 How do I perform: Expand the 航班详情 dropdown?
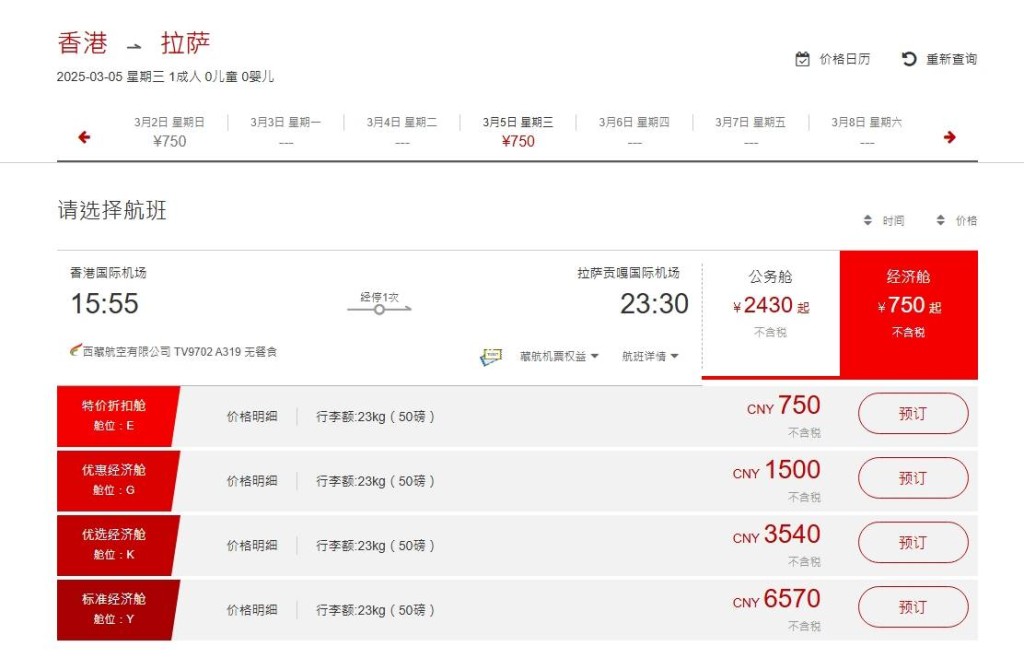point(650,356)
